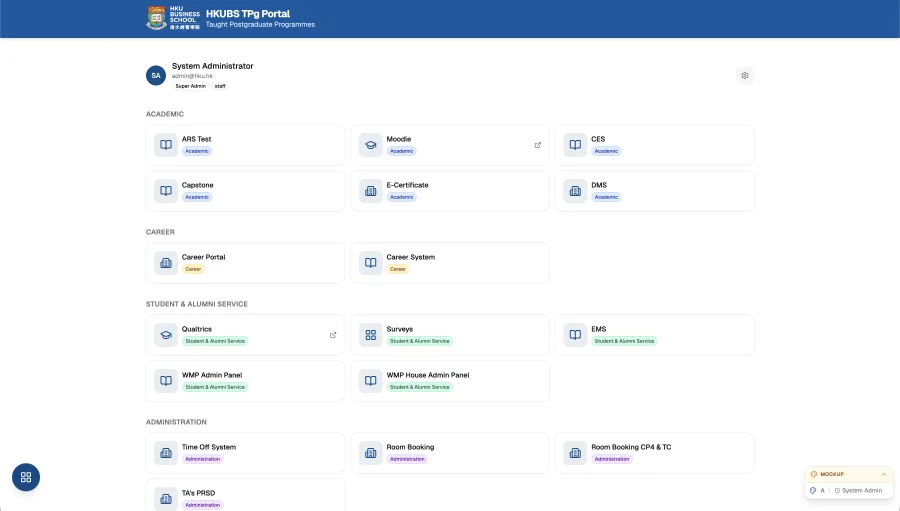The height and width of the screenshot is (511, 900).
Task: Click the Room Booking CP4 & TC title
Action: [x=631, y=447]
